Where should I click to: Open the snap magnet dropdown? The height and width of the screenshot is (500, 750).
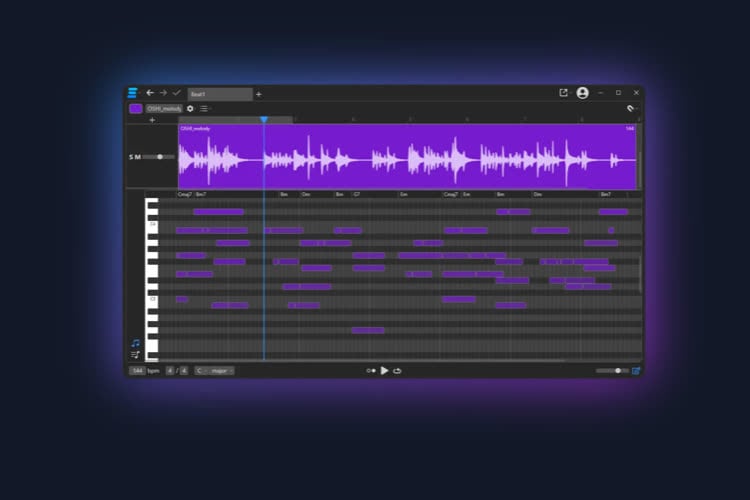(x=632, y=109)
